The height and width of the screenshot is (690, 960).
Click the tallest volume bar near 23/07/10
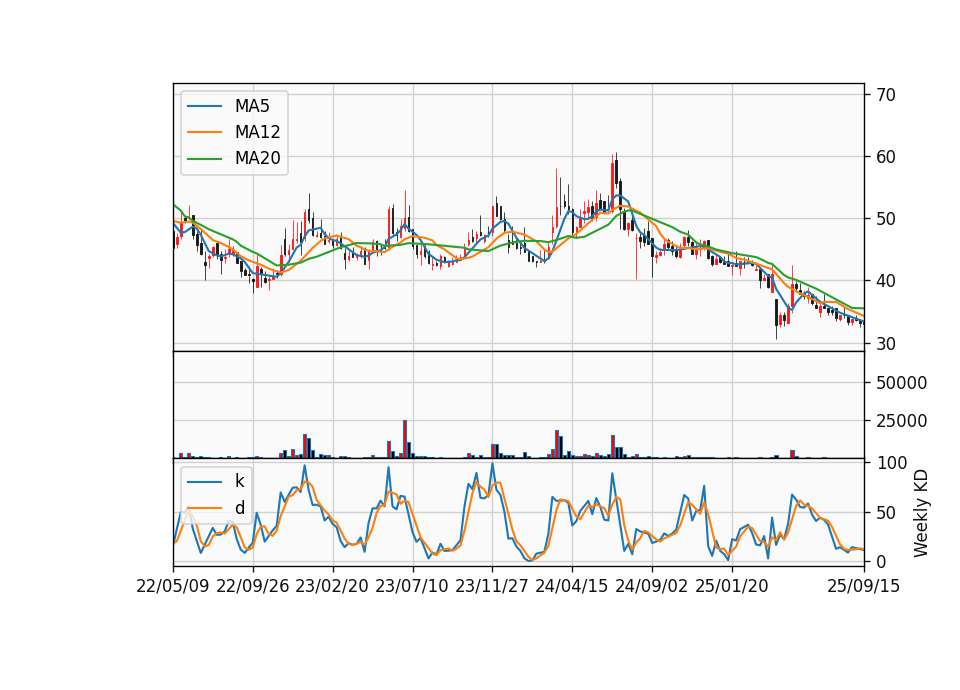[405, 439]
